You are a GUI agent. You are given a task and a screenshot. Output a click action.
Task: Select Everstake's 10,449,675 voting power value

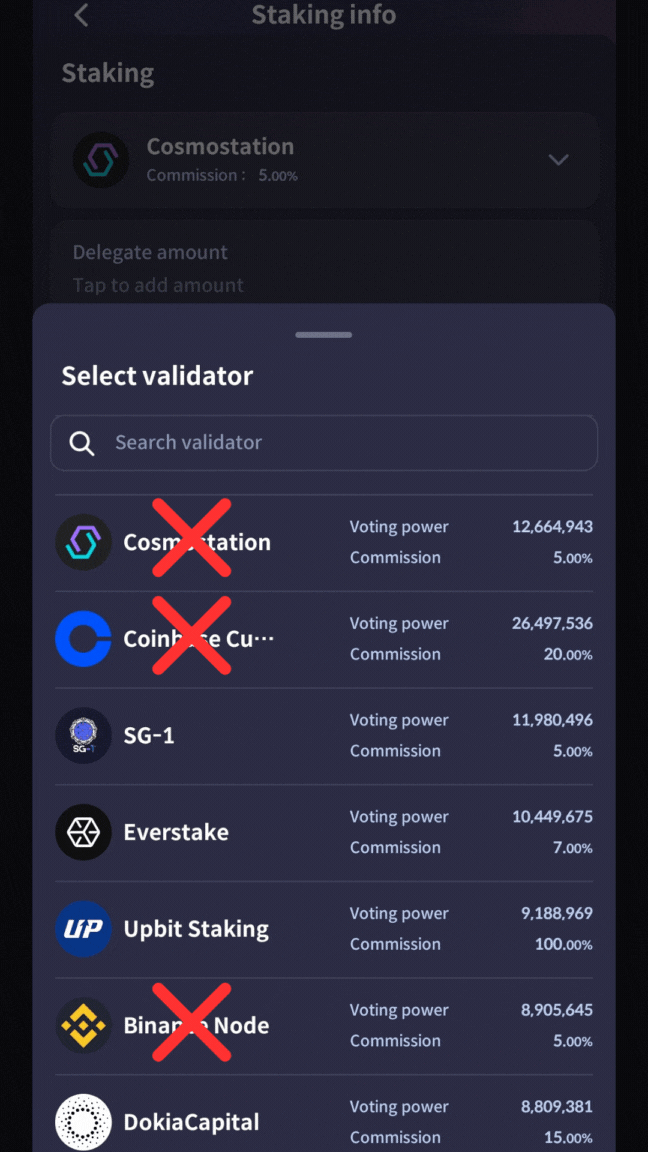[552, 817]
